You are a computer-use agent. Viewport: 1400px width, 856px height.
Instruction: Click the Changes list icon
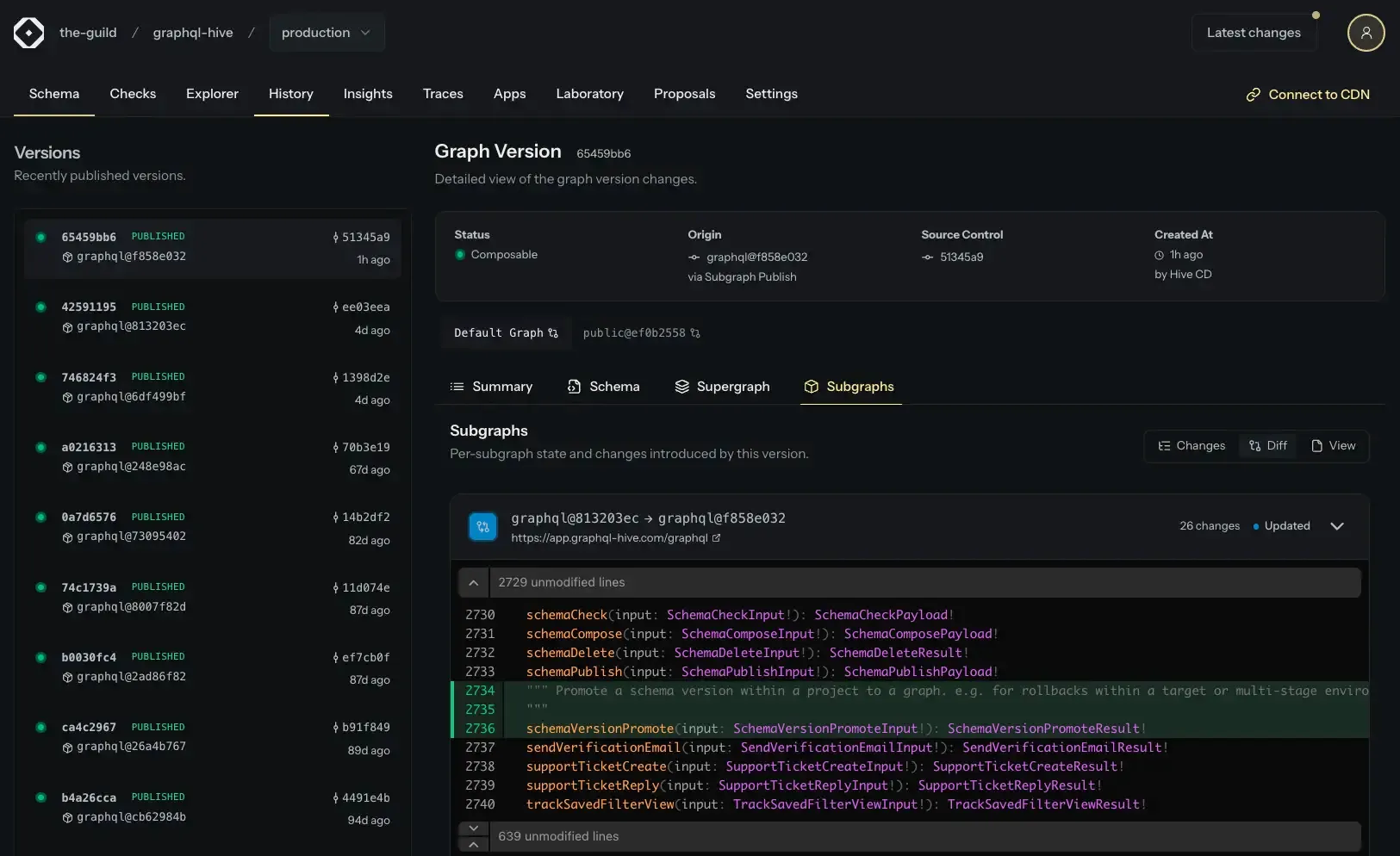click(x=1165, y=446)
